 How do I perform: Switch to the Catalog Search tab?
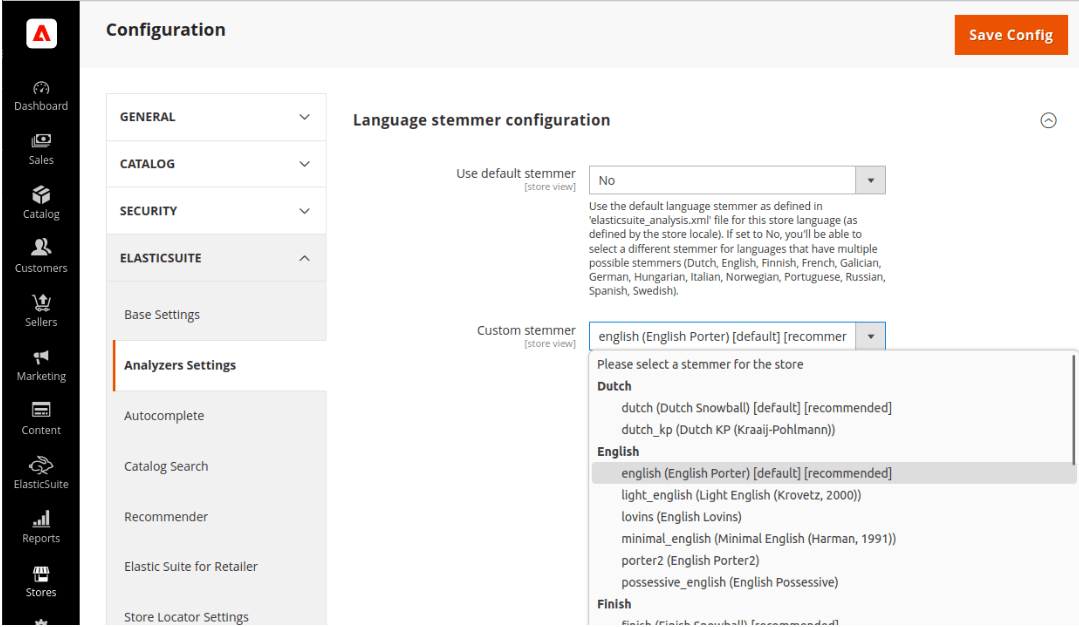166,466
